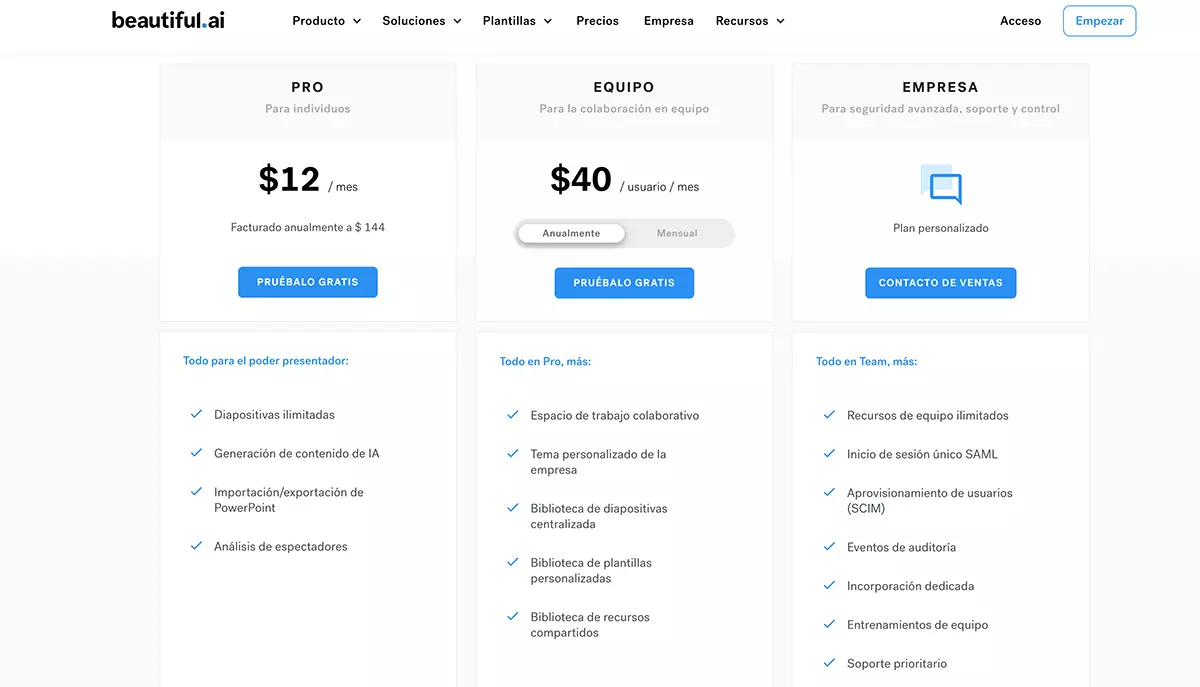Click the checkmark beside Diapositivas ilimitadas

click(x=197, y=413)
